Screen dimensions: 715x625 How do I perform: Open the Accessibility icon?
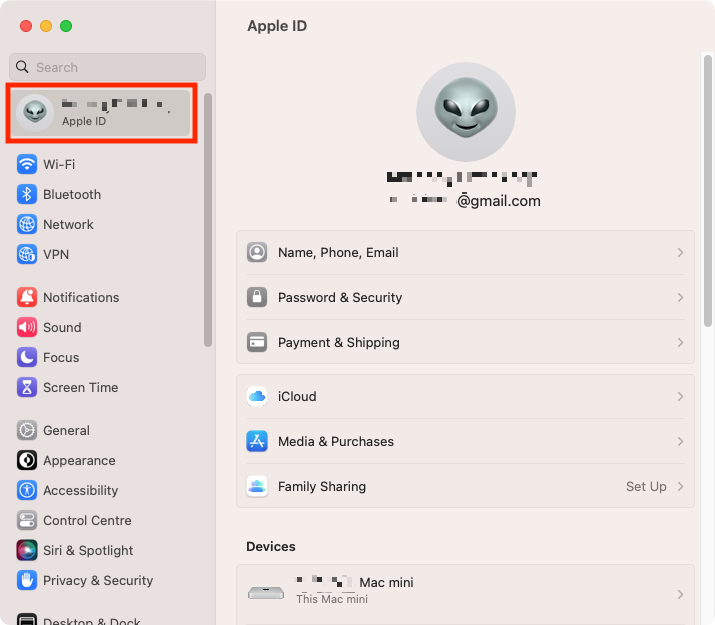[x=27, y=491]
